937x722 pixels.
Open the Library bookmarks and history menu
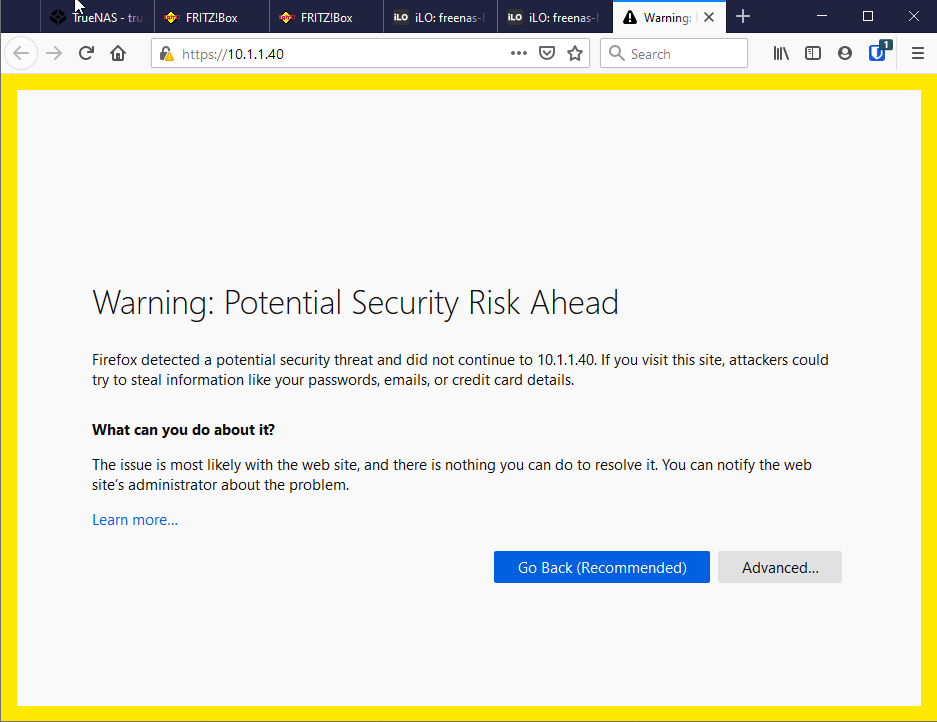781,54
